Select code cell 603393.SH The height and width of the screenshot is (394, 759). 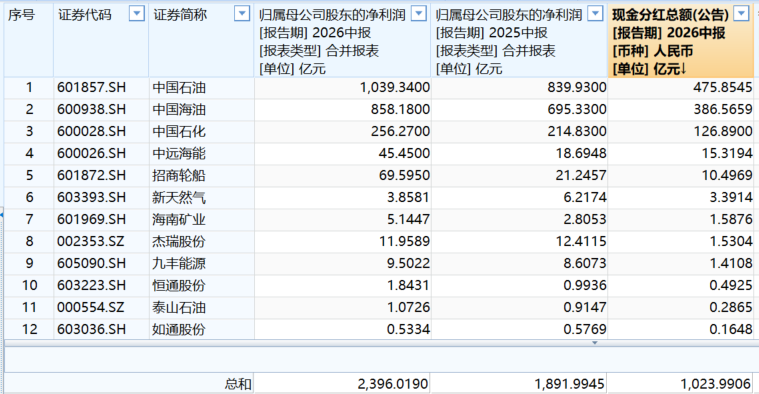pyautogui.click(x=91, y=197)
